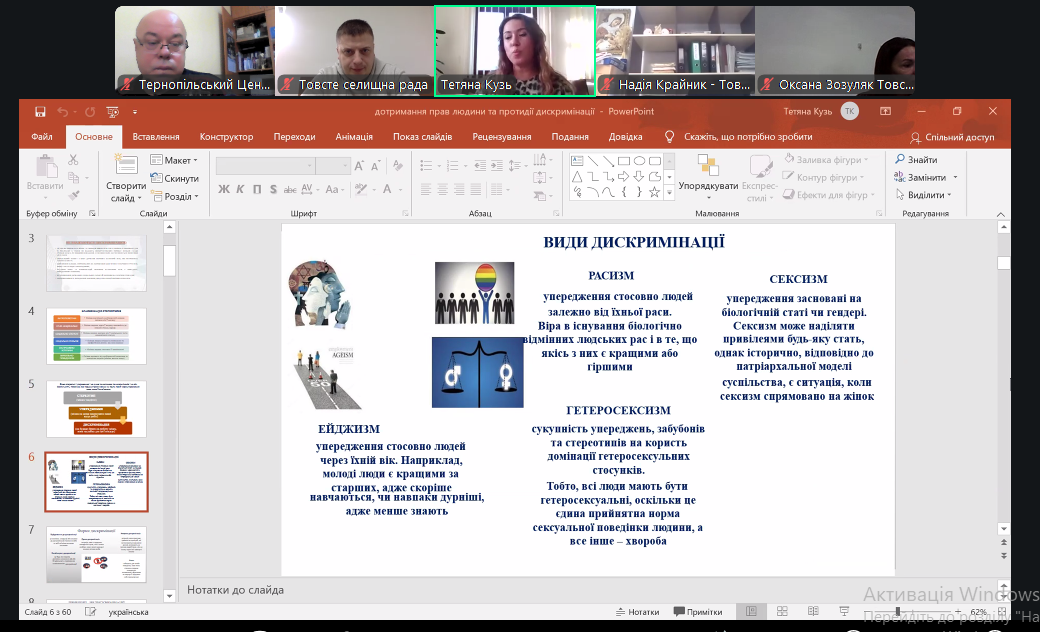1040x632 pixels.
Task: Click the Find search icon
Action: point(900,160)
